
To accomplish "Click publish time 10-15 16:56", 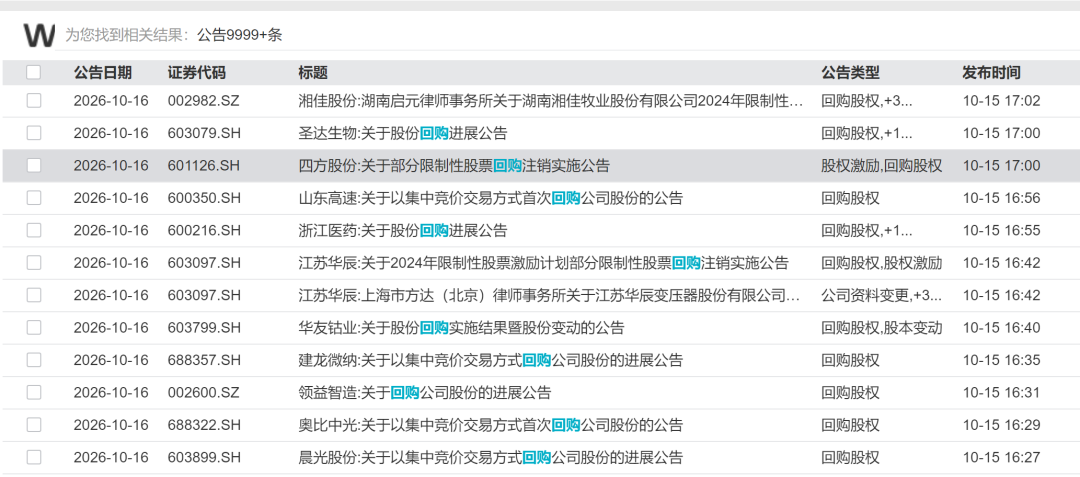I will (1001, 198).
